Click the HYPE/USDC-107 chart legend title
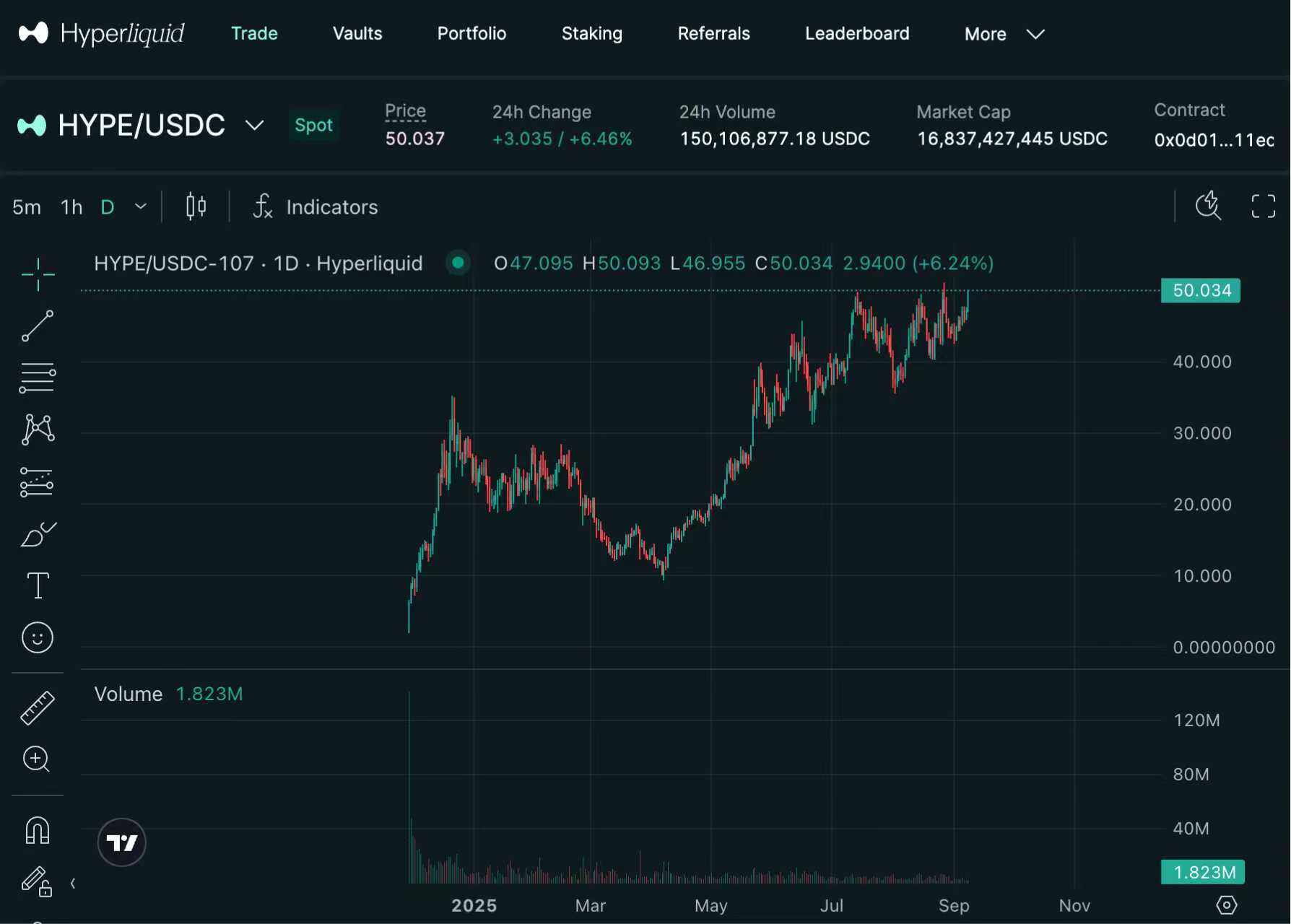Image resolution: width=1291 pixels, height=924 pixels. click(258, 263)
